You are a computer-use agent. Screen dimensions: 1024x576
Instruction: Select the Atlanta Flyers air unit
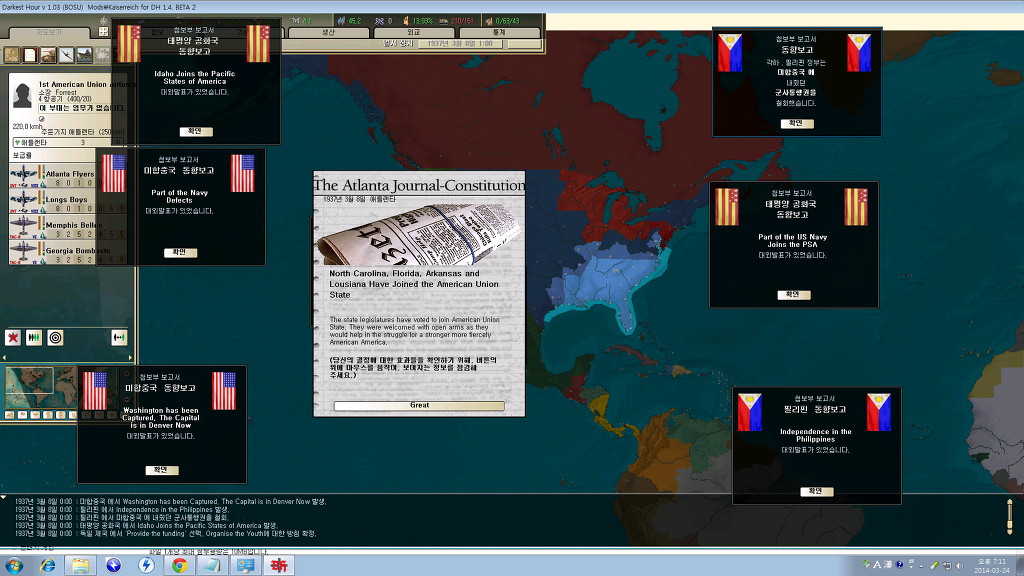pyautogui.click(x=52, y=176)
